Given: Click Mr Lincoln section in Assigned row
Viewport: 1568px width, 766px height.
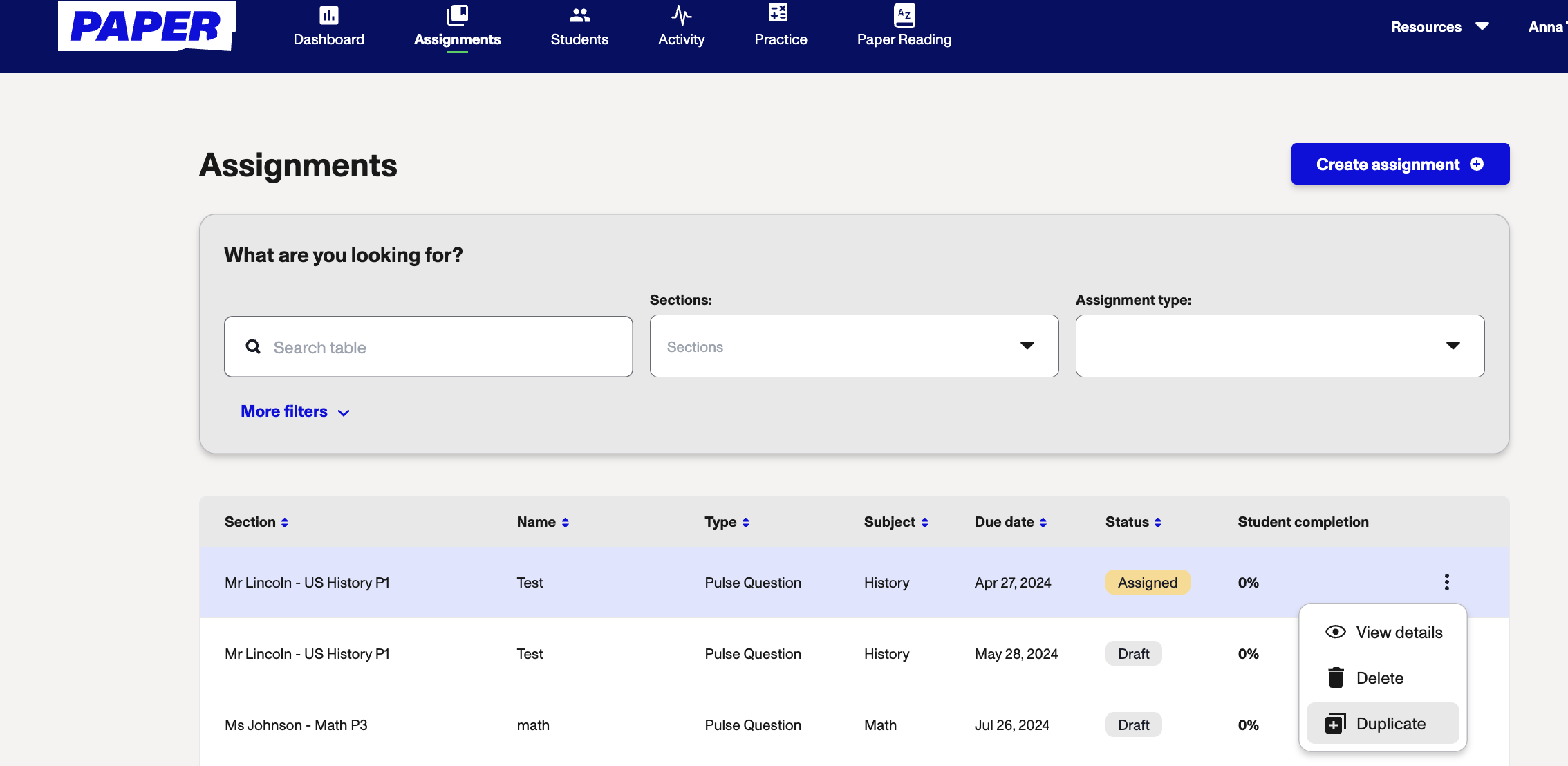Looking at the screenshot, I should tap(307, 582).
